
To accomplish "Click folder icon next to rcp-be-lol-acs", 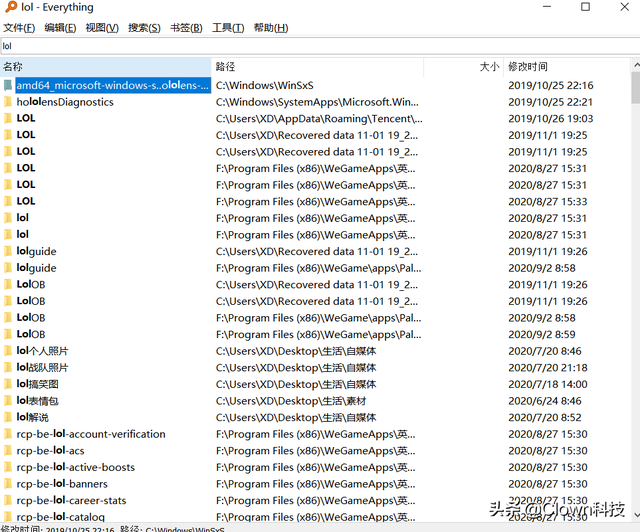I will [x=8, y=451].
